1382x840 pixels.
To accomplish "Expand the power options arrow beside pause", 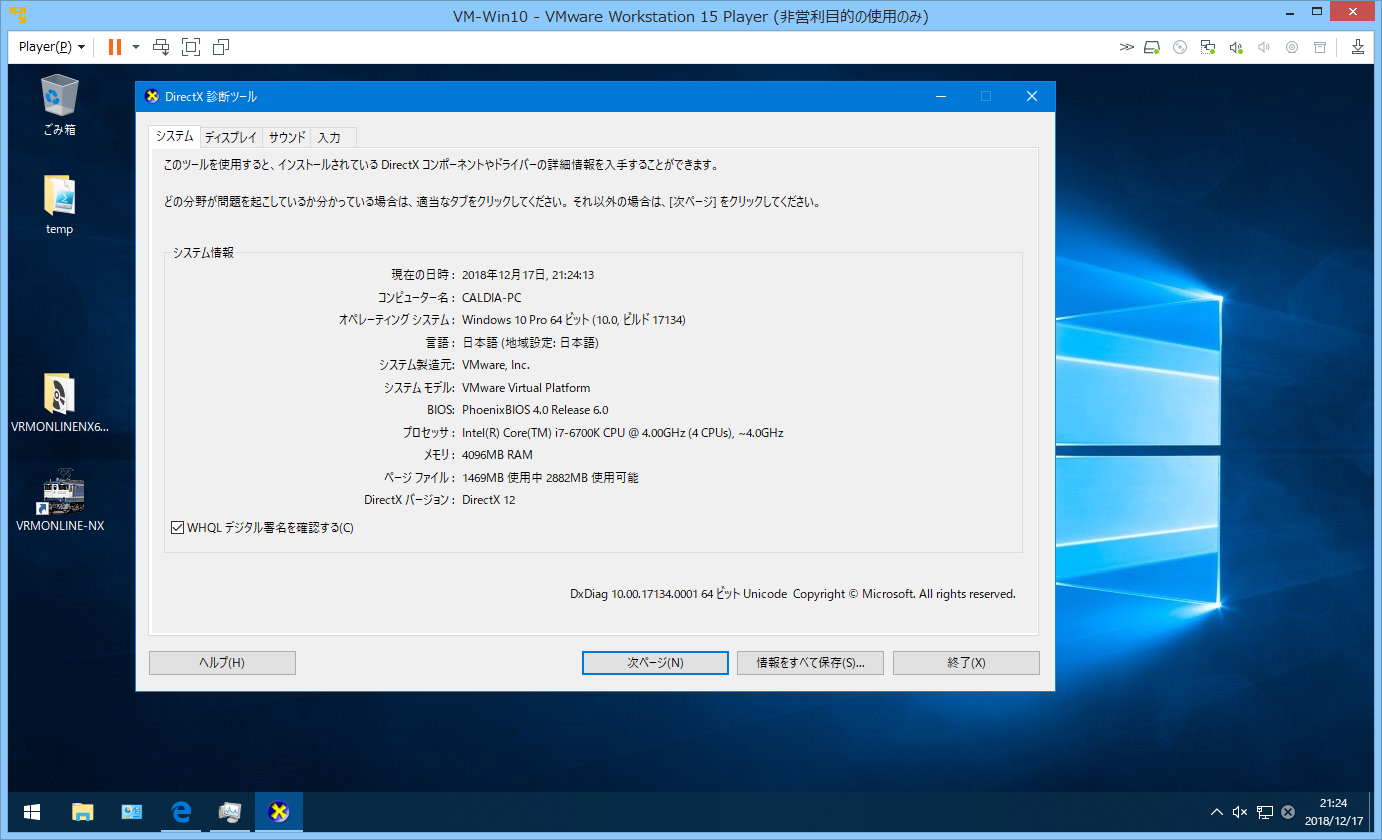I will (136, 47).
